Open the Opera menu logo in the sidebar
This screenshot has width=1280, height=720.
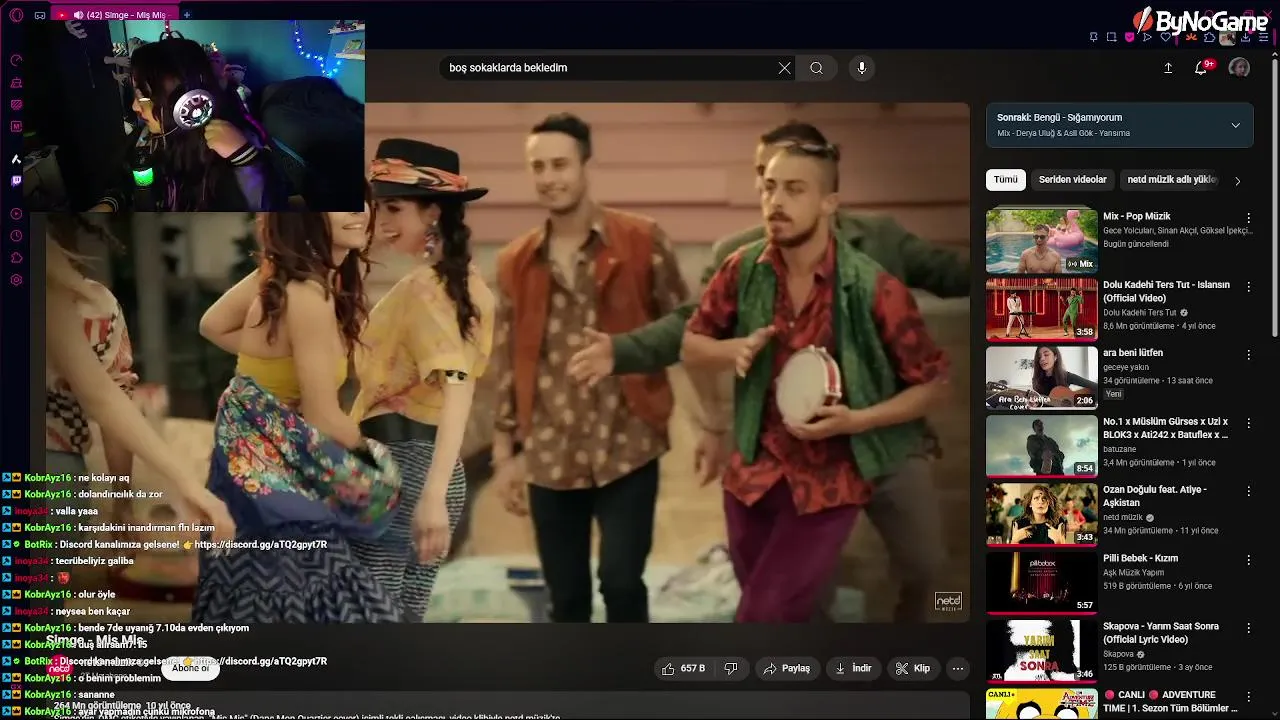pos(16,15)
